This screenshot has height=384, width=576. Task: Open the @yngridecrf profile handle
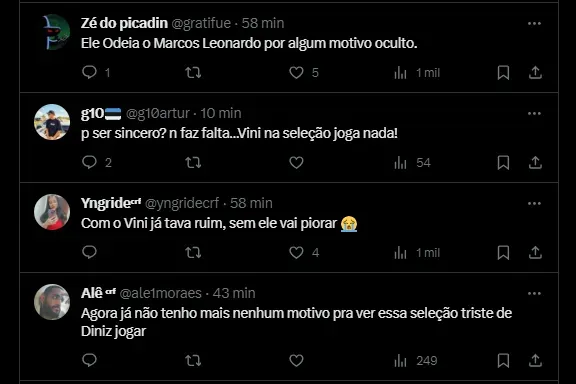pyautogui.click(x=182, y=203)
